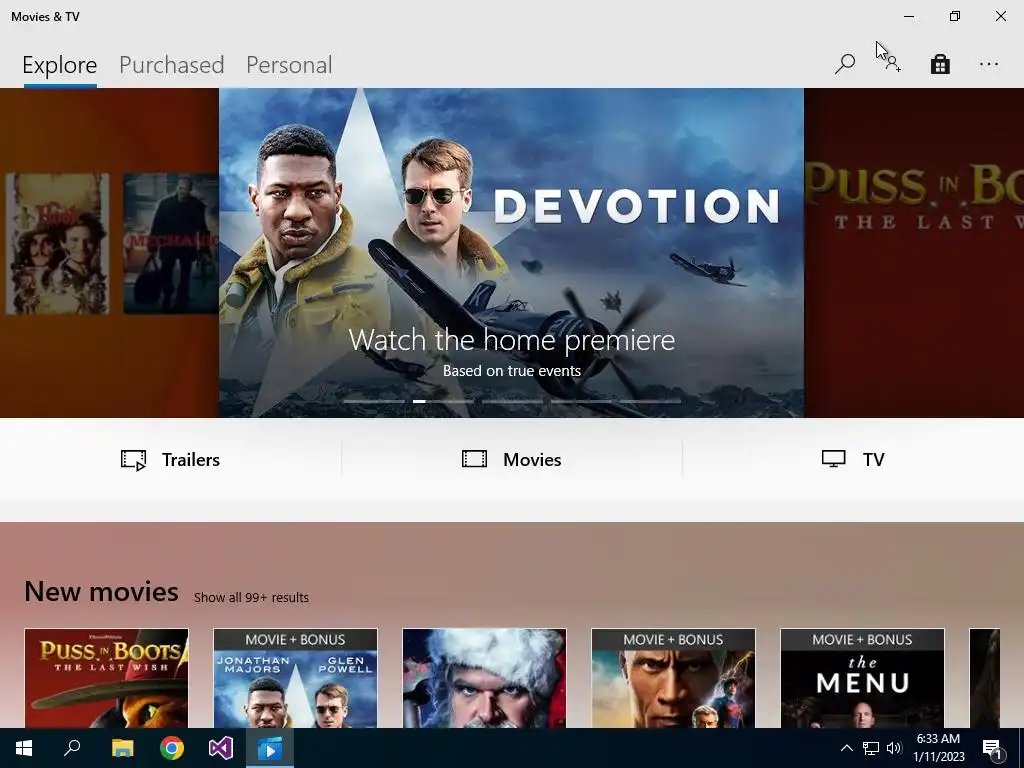
Task: Open the network status tray icon
Action: coord(871,748)
